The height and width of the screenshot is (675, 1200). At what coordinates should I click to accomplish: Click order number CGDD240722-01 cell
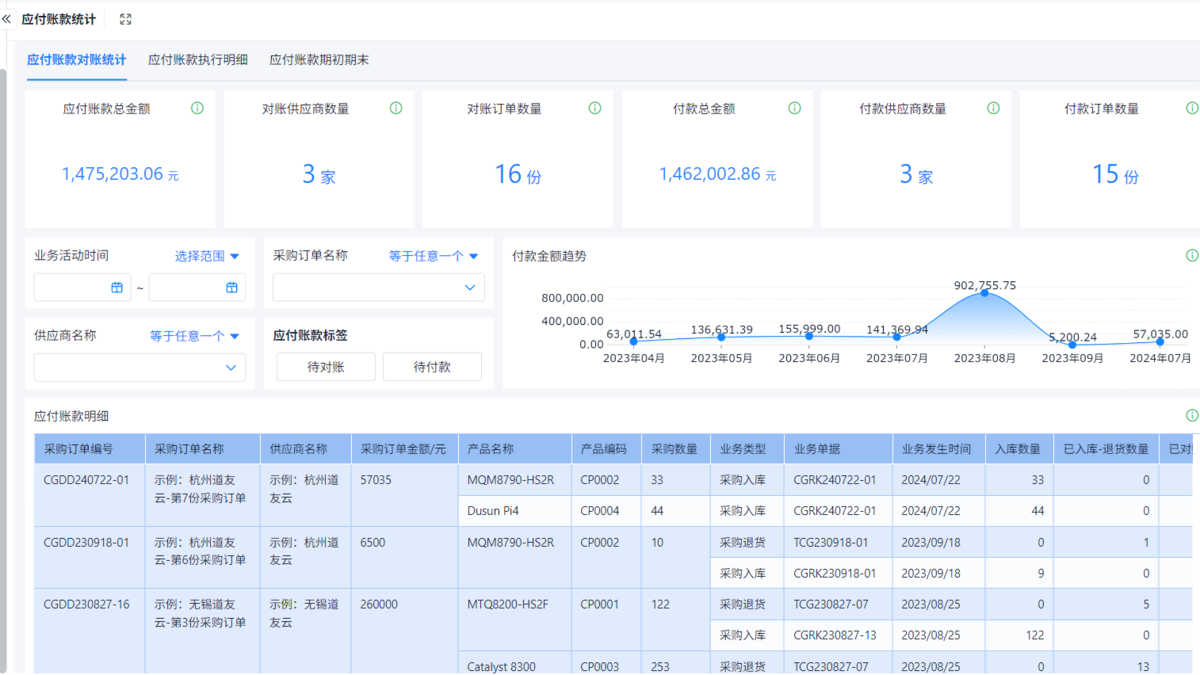pos(86,480)
